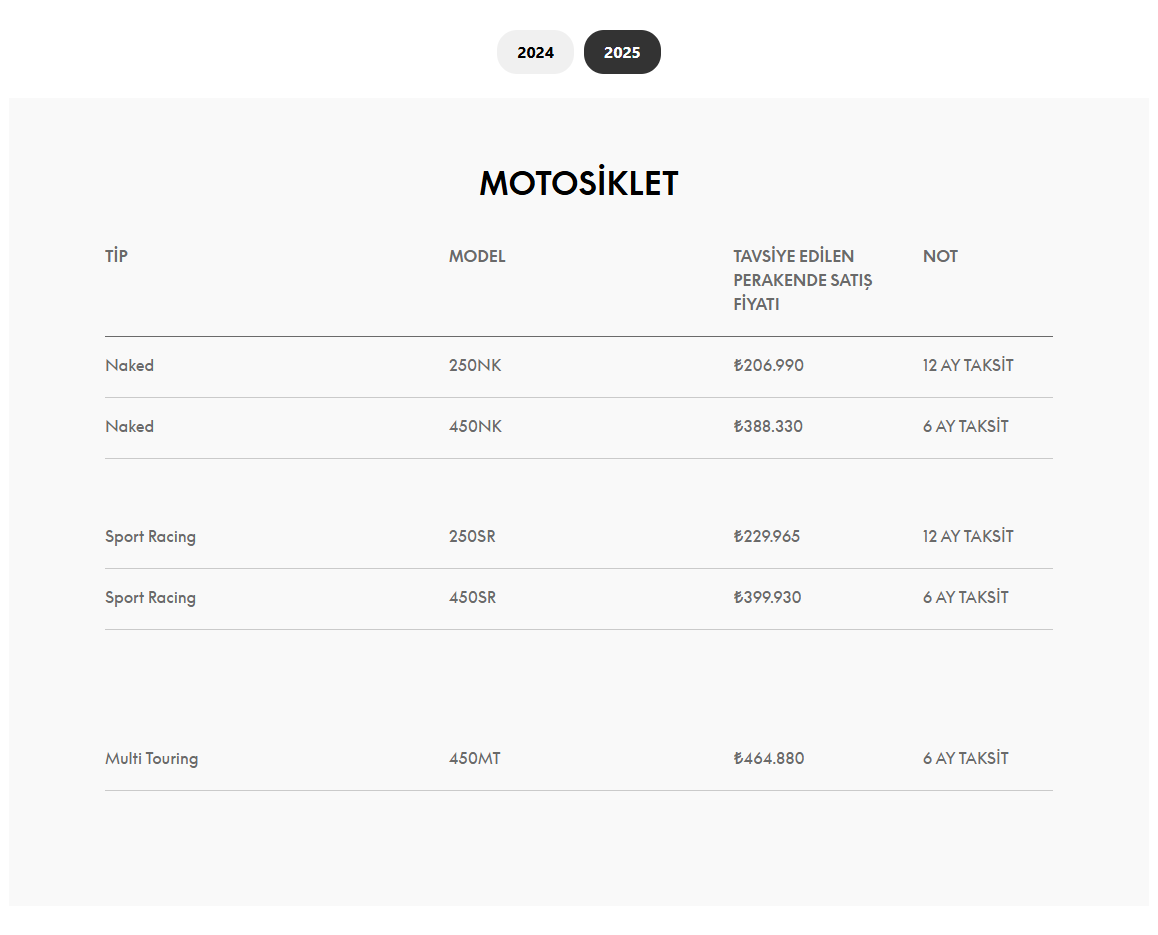
Task: Click the ₺399.930 price
Action: tap(767, 597)
